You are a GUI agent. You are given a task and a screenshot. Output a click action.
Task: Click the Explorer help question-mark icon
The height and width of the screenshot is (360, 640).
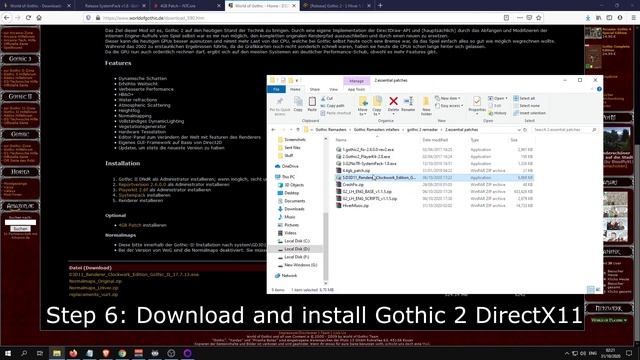pos(599,89)
